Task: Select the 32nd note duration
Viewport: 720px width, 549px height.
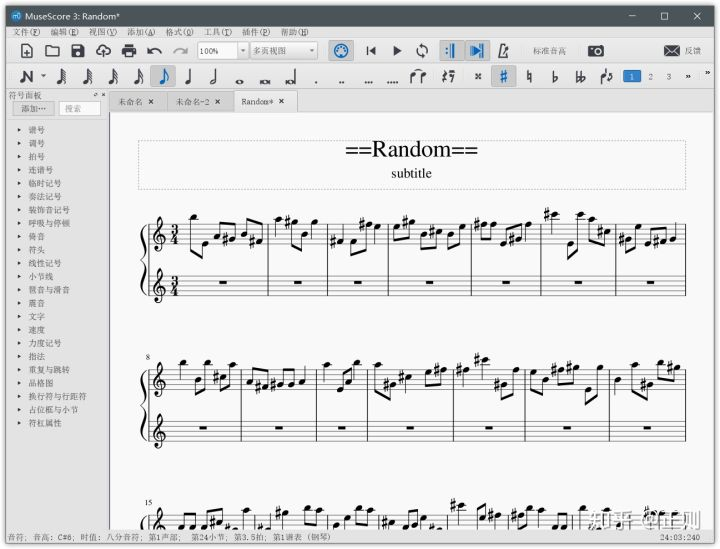Action: [113, 77]
